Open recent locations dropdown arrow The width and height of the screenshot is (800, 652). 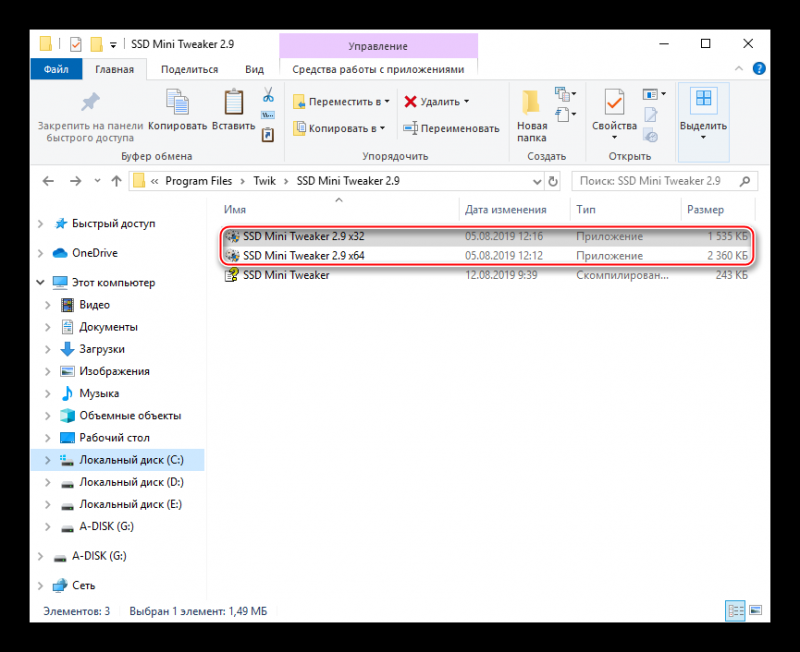97,181
